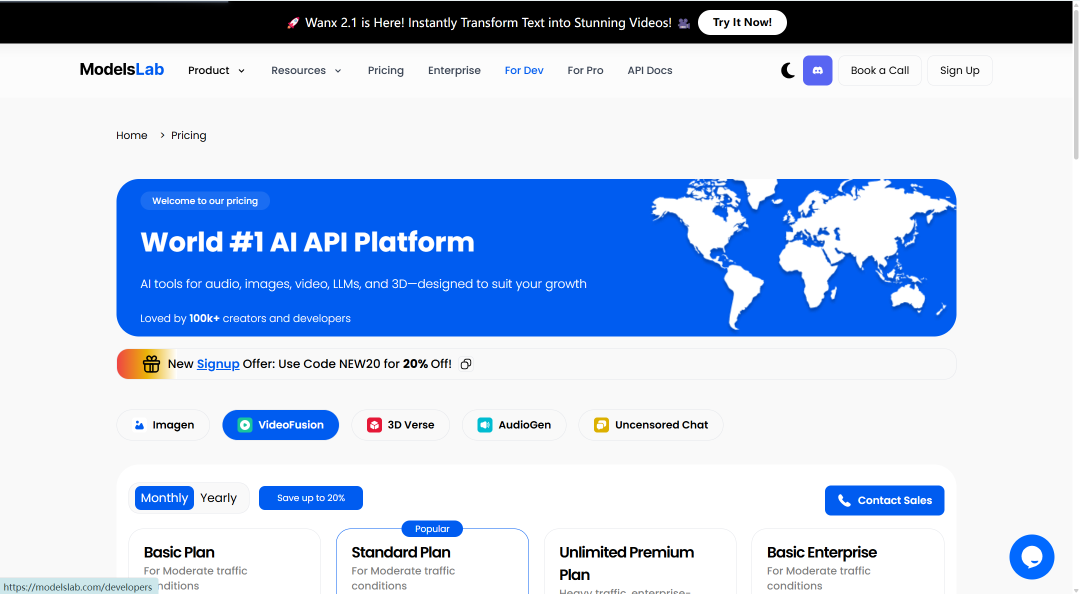Image resolution: width=1080 pixels, height=594 pixels.
Task: Switch billing to Monthly
Action: click(x=164, y=498)
